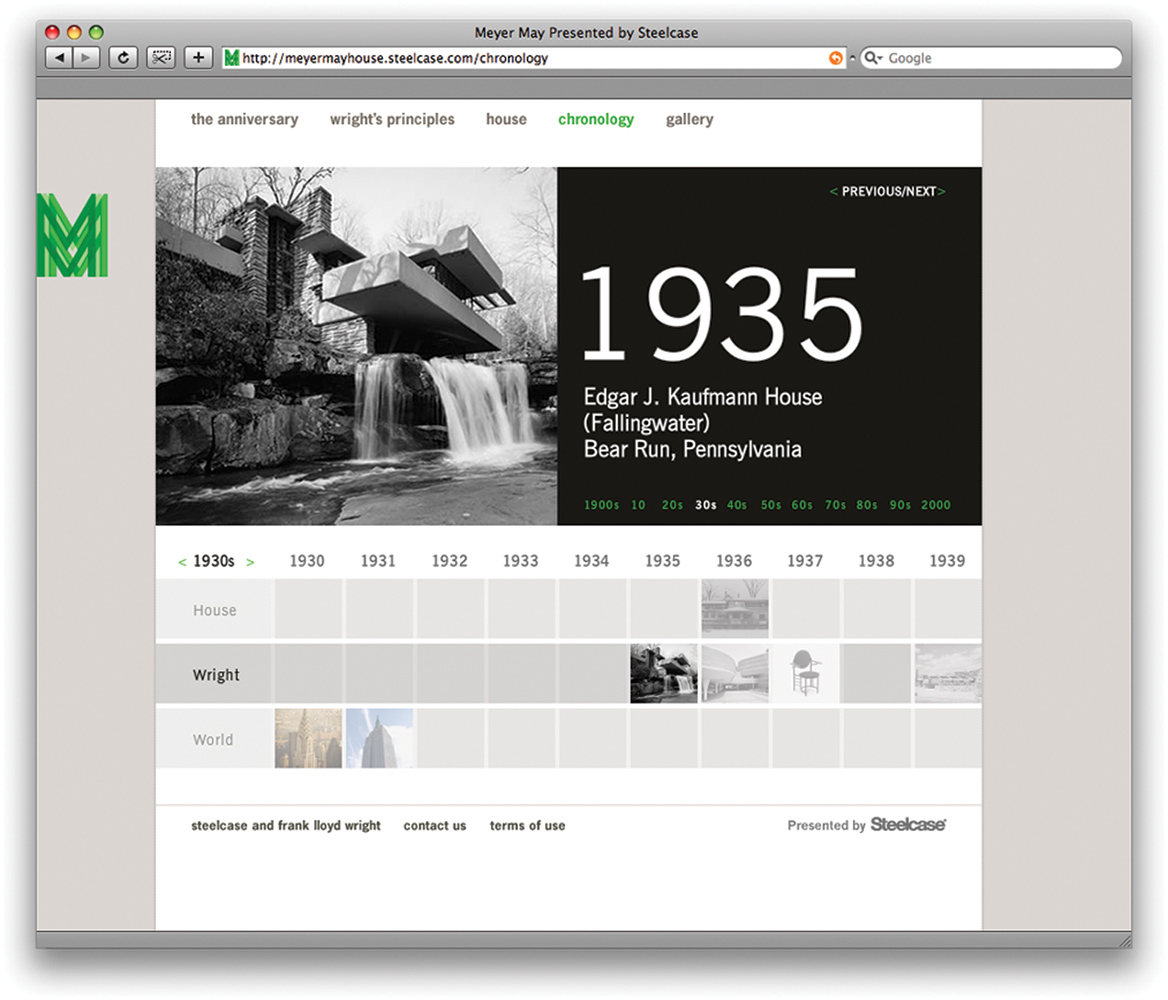Open the terms of use link
The width and height of the screenshot is (1168, 1000).
point(527,826)
